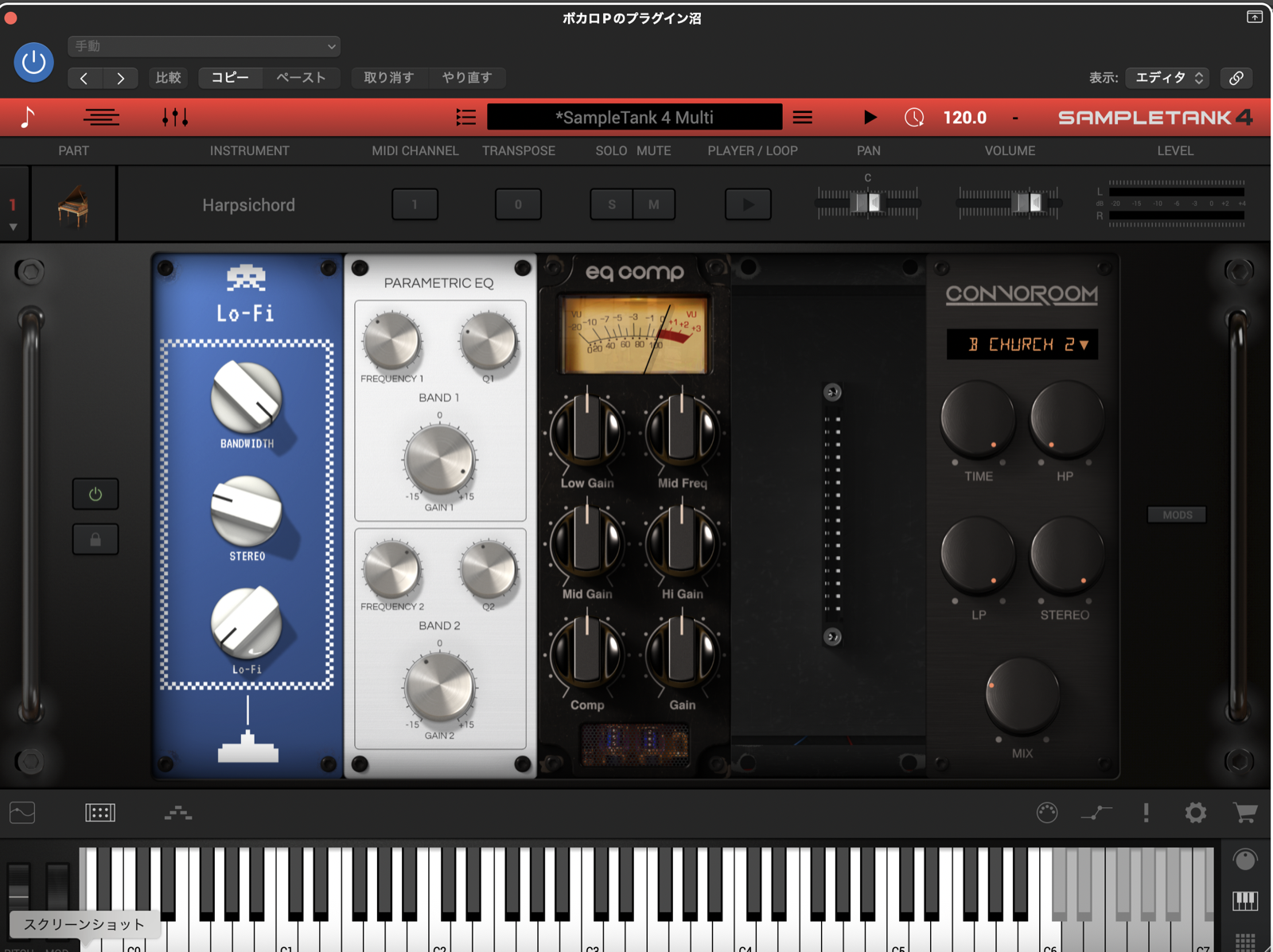Viewport: 1273px width, 952px height.
Task: Click the EQ Comp Comp knob
Action: click(x=587, y=655)
